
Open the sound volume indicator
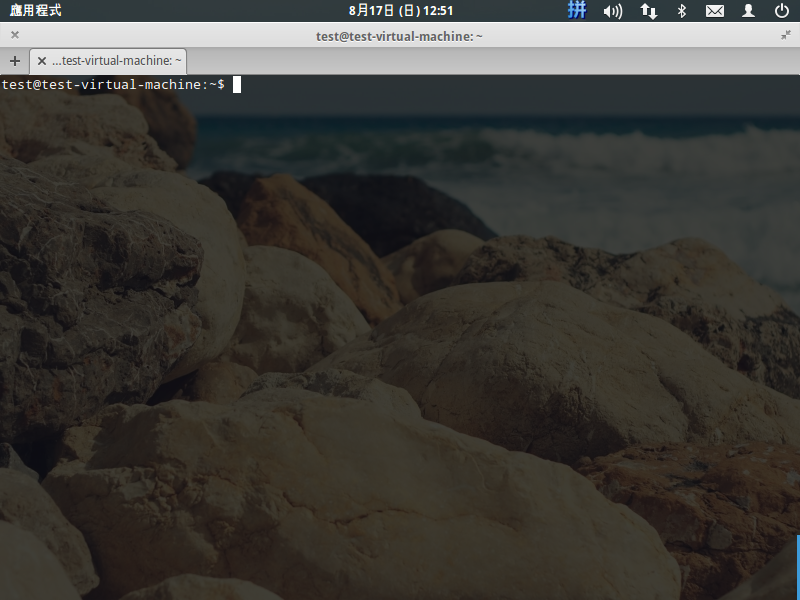coord(613,11)
